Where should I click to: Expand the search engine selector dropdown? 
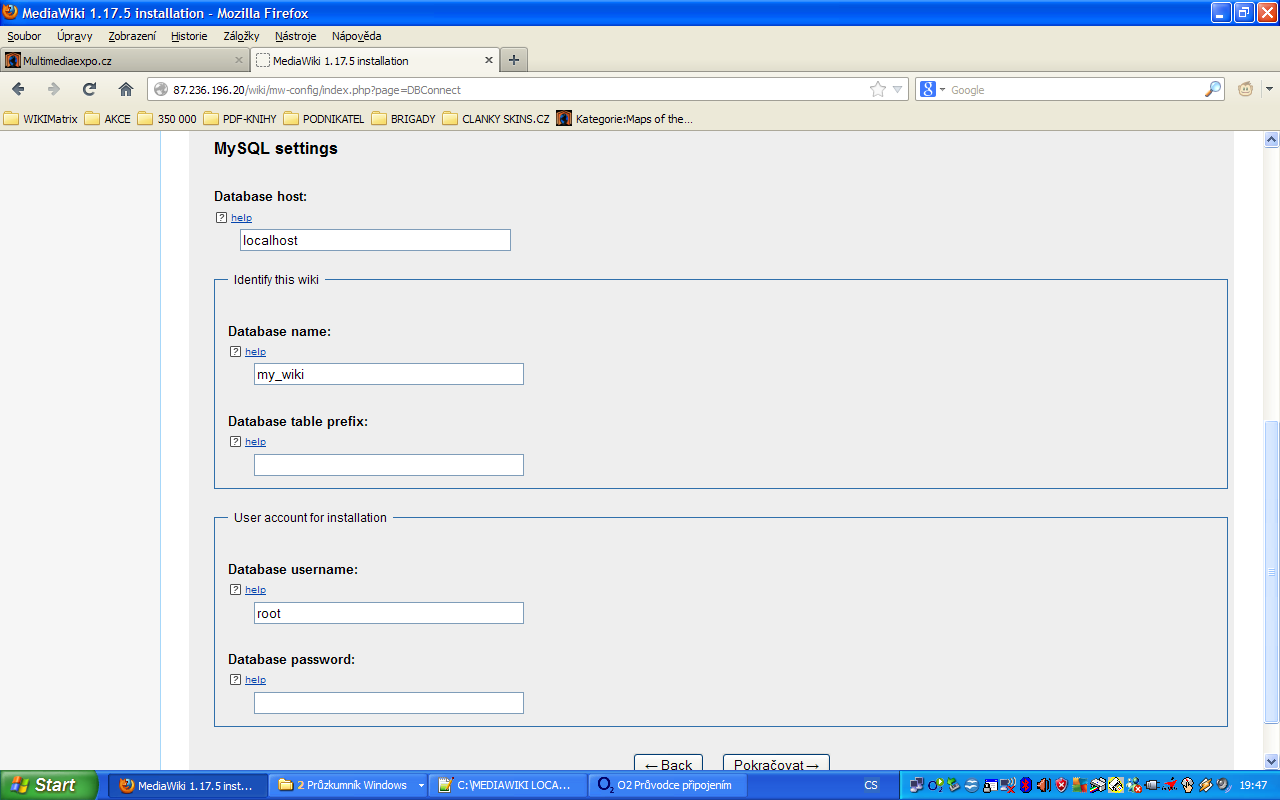point(942,89)
